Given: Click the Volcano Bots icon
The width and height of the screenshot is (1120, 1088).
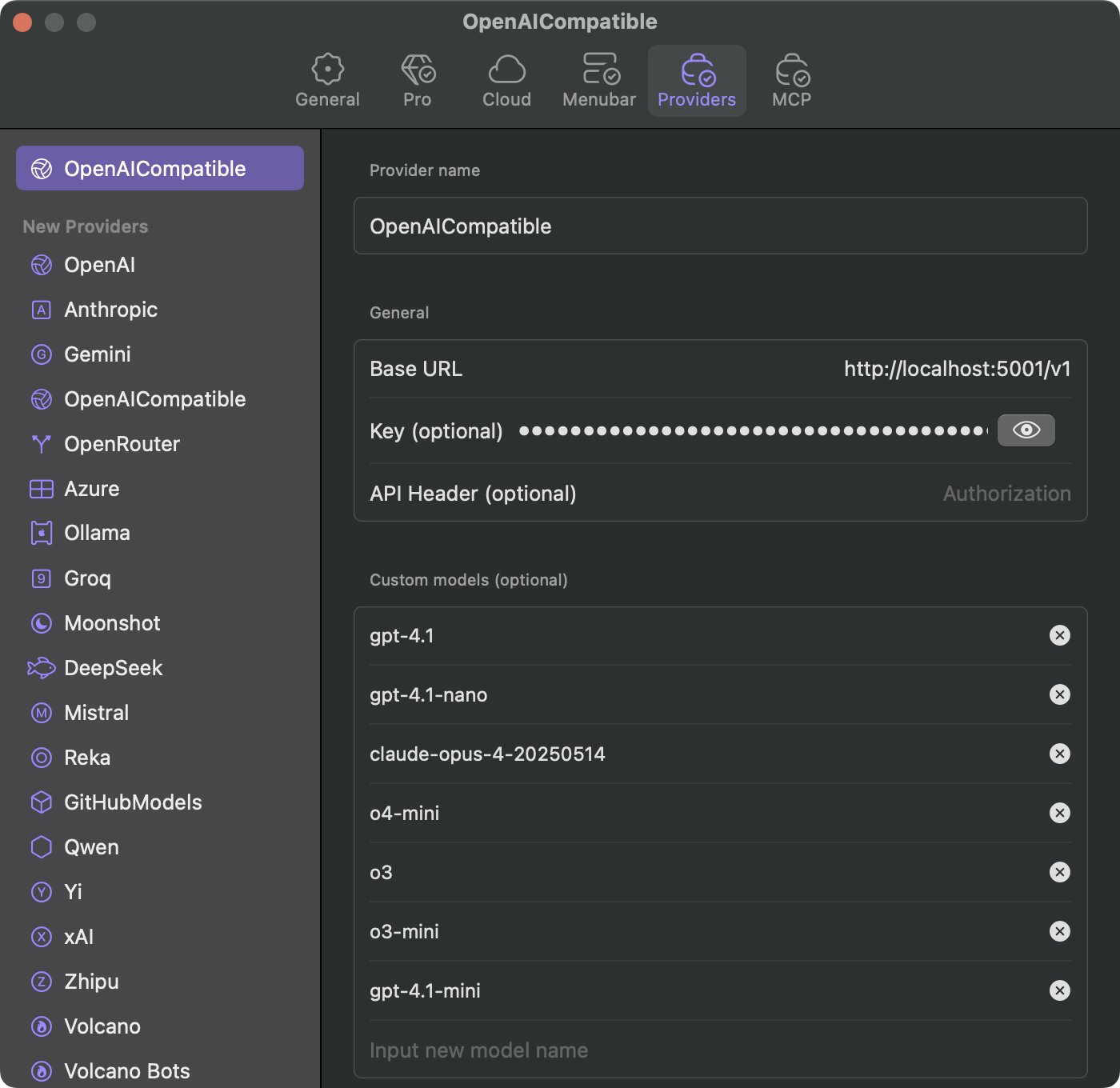Looking at the screenshot, I should click(x=42, y=1071).
